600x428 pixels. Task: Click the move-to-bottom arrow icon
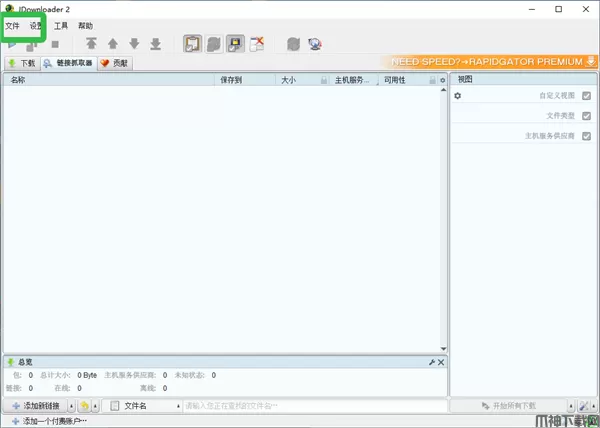pos(155,44)
